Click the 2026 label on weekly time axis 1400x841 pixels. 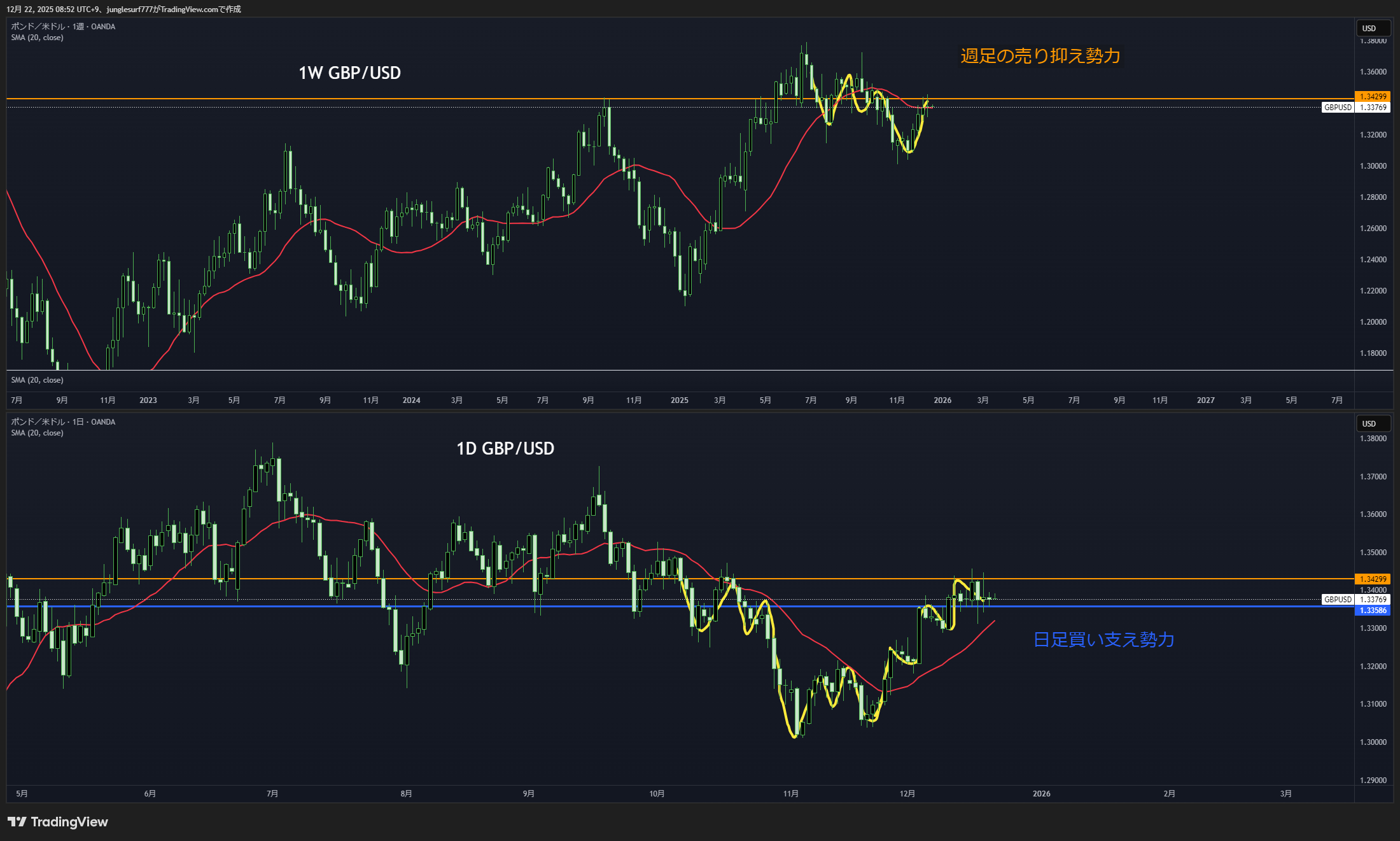click(x=942, y=400)
